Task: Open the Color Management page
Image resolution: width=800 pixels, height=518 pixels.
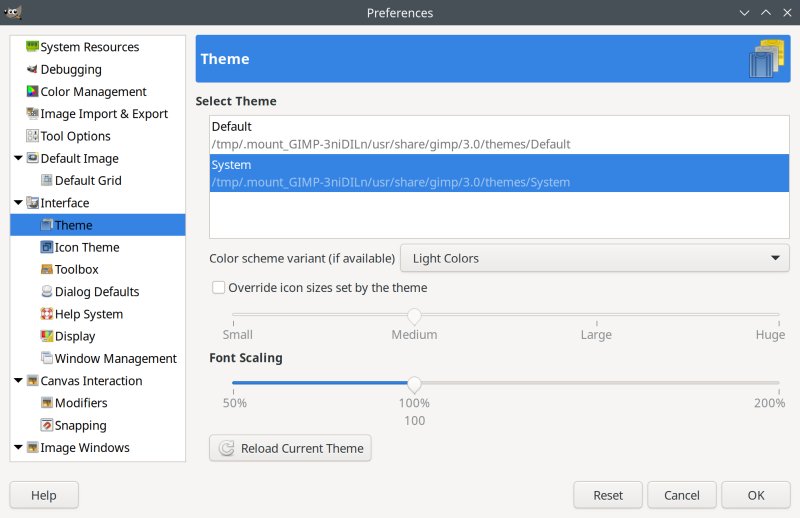Action: (93, 91)
